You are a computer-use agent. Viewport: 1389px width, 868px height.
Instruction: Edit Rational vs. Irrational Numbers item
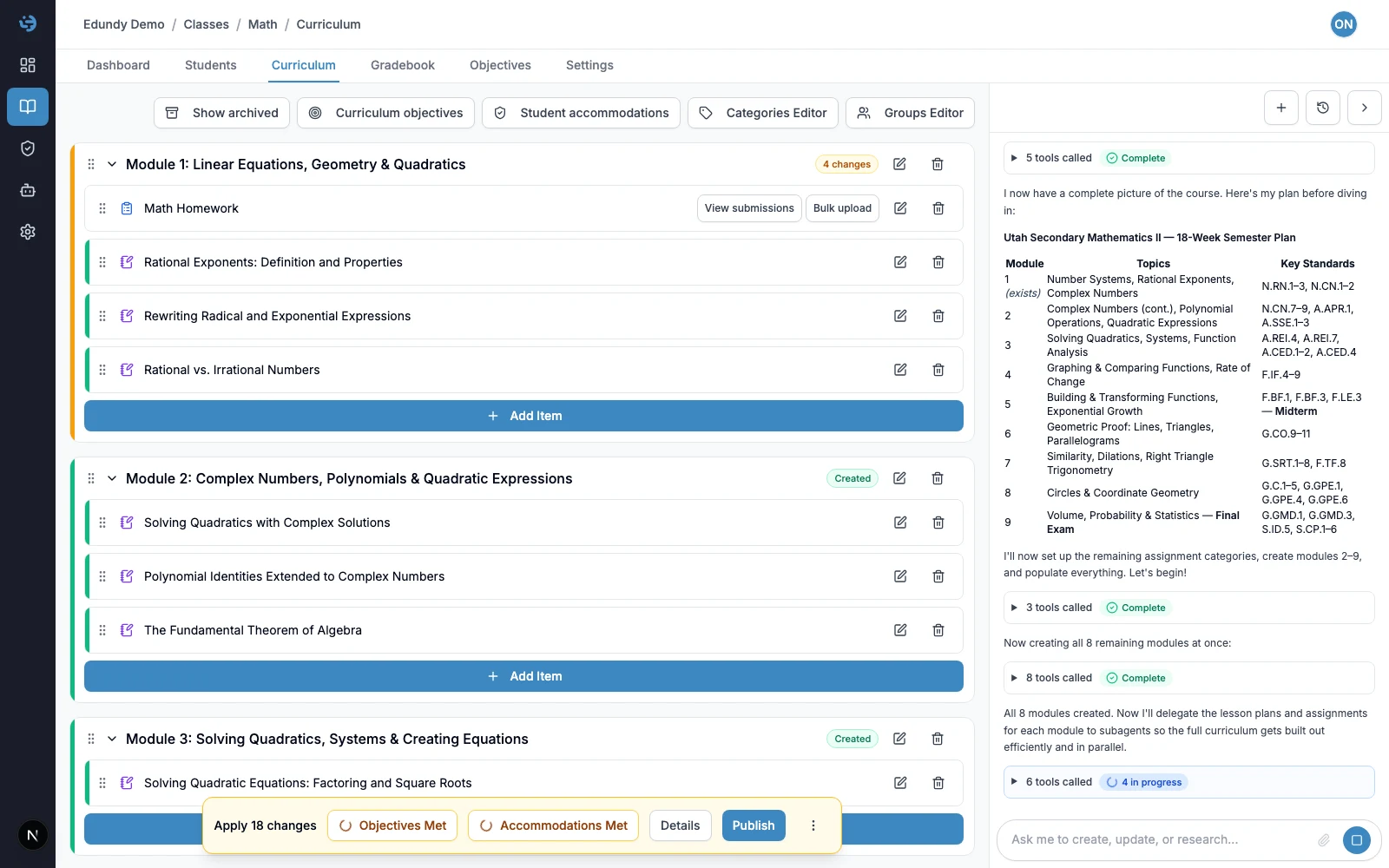tap(900, 370)
